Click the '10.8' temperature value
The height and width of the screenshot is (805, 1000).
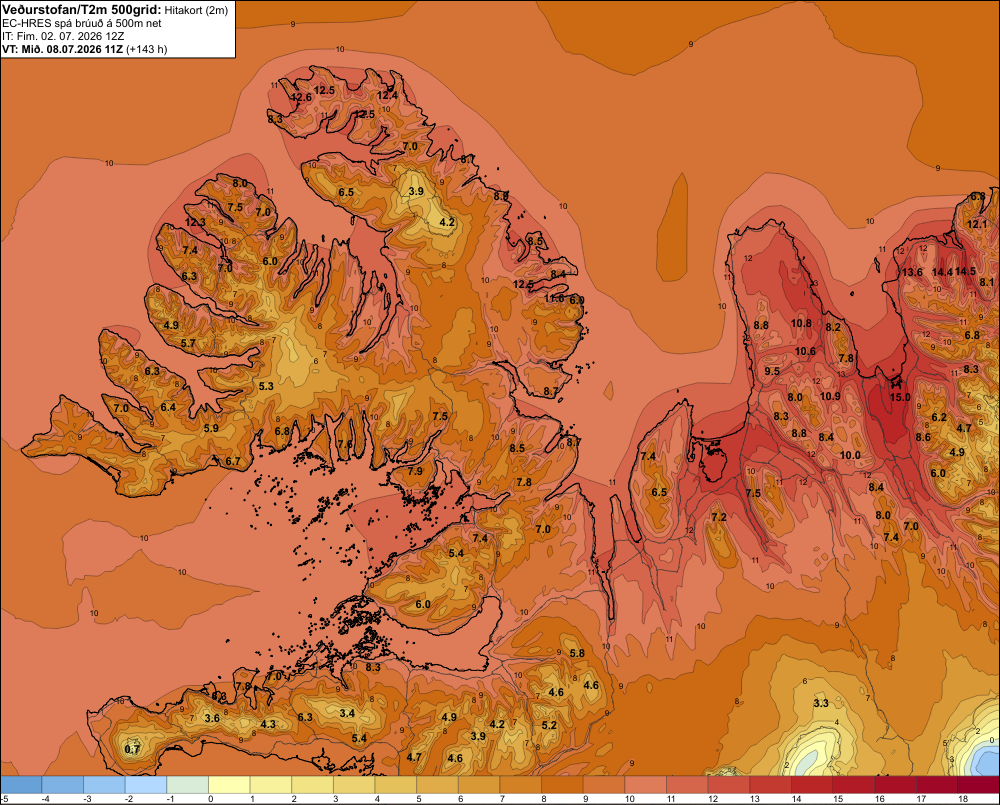point(801,323)
